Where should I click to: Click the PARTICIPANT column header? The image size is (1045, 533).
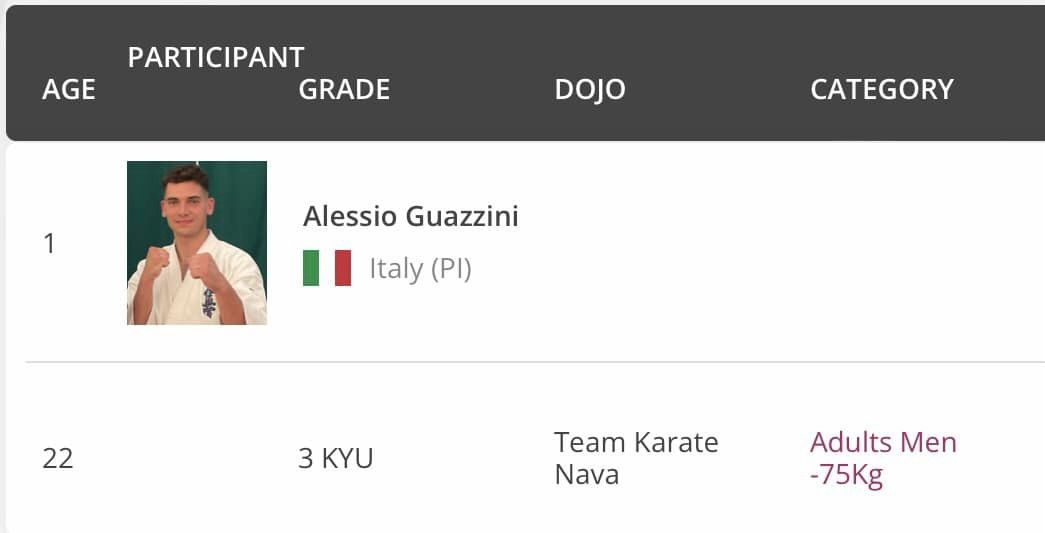click(216, 57)
